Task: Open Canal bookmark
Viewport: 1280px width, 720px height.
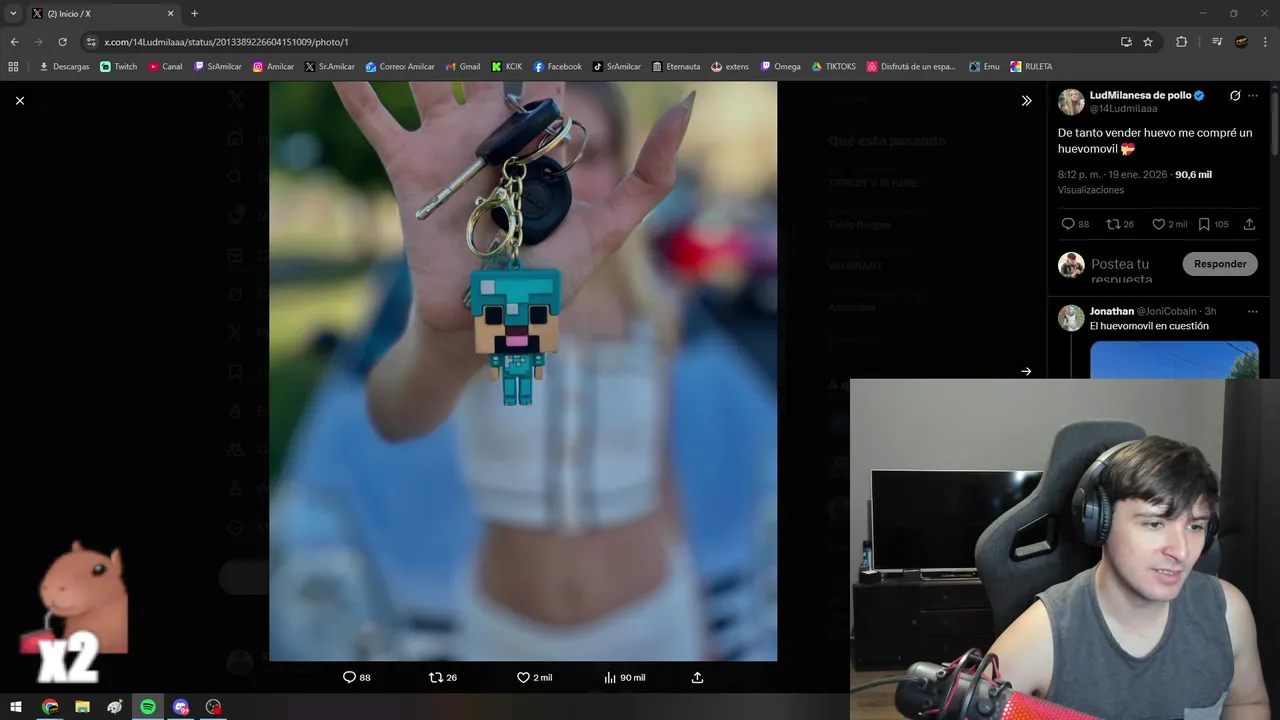Action: point(165,67)
